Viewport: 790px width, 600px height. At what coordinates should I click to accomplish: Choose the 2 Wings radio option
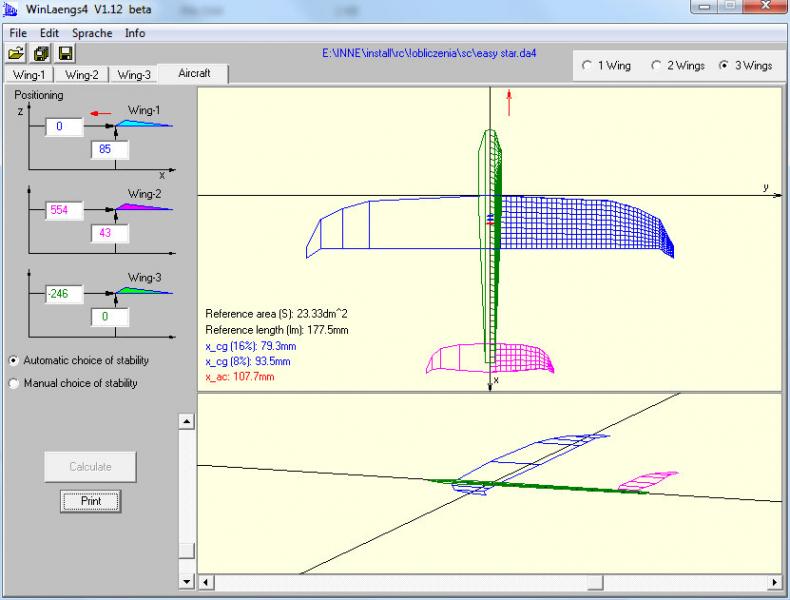point(656,65)
